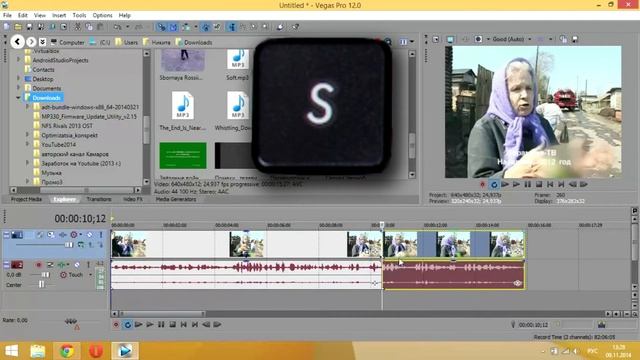The height and width of the screenshot is (360, 640).
Task: Click the Undo toolbar icon
Action: tap(118, 27)
